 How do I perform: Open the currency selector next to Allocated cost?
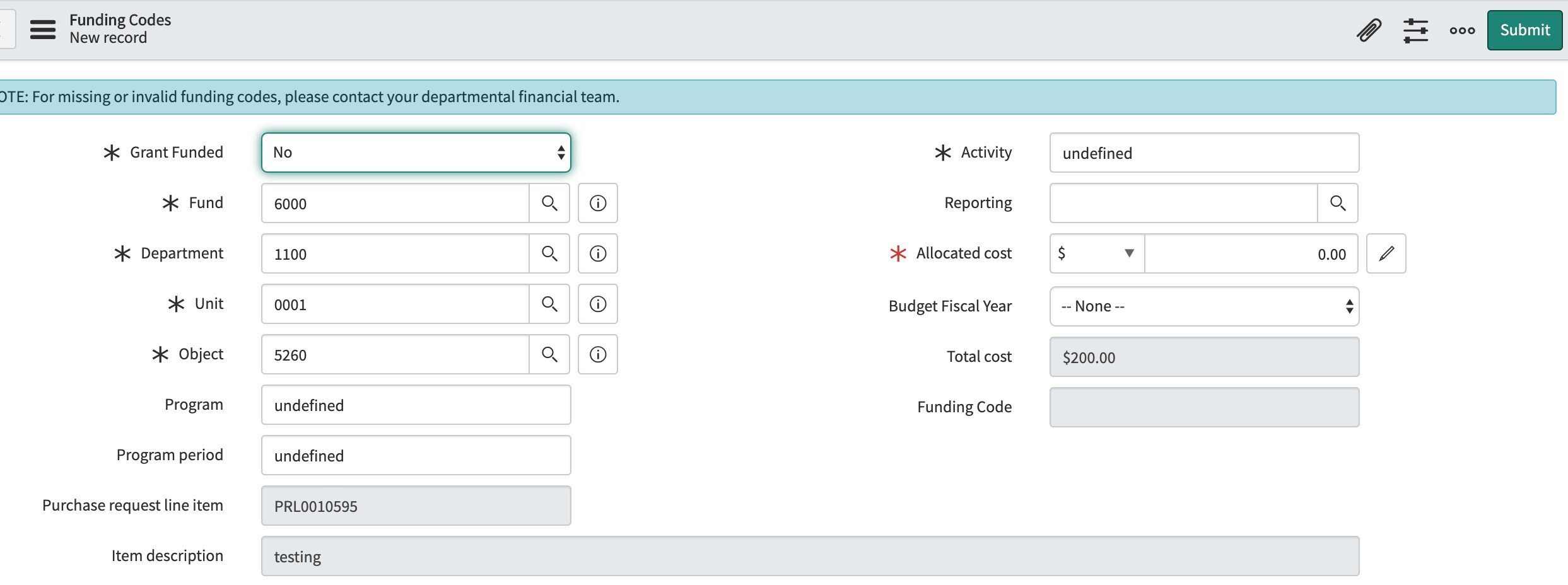point(1096,253)
